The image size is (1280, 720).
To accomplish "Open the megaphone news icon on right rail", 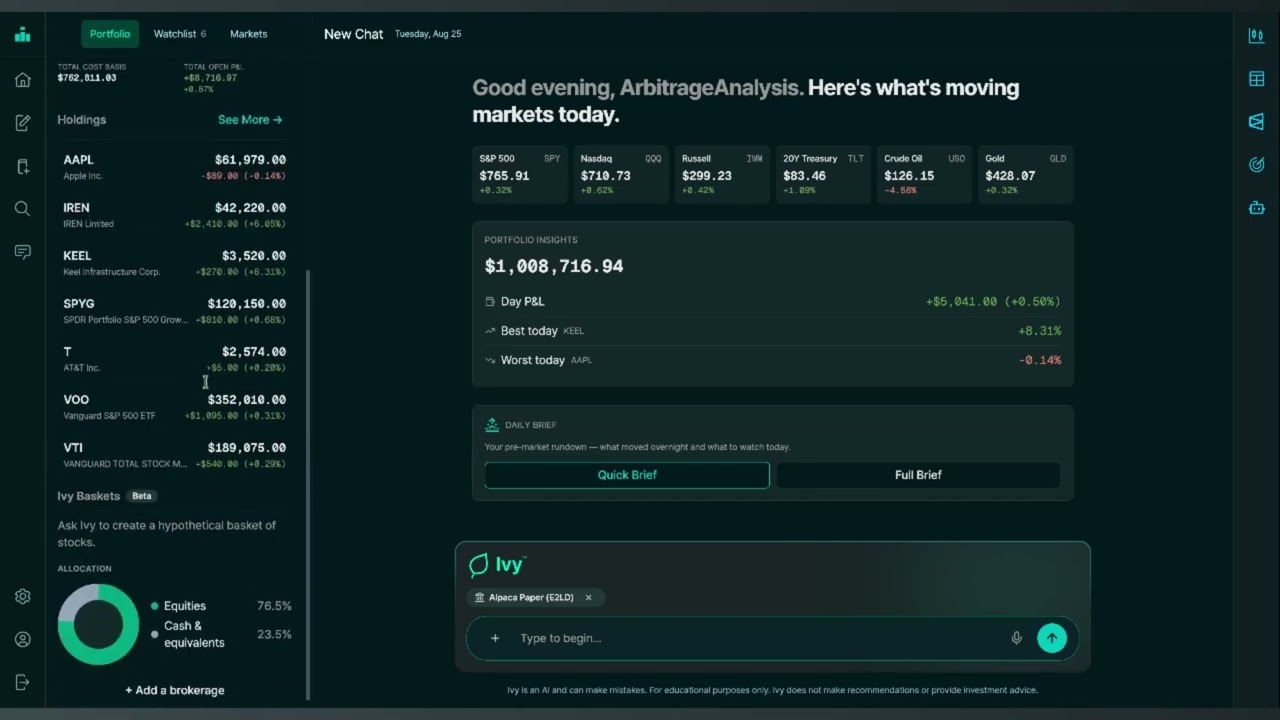I will 1257,121.
